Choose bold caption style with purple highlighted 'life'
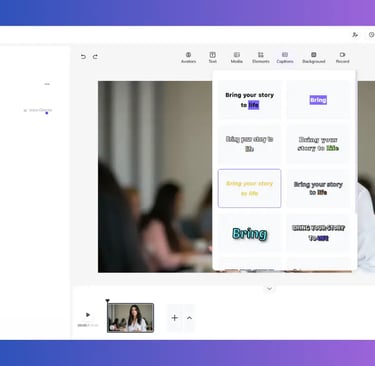Viewport: 375px width, 366px height. 249,100
